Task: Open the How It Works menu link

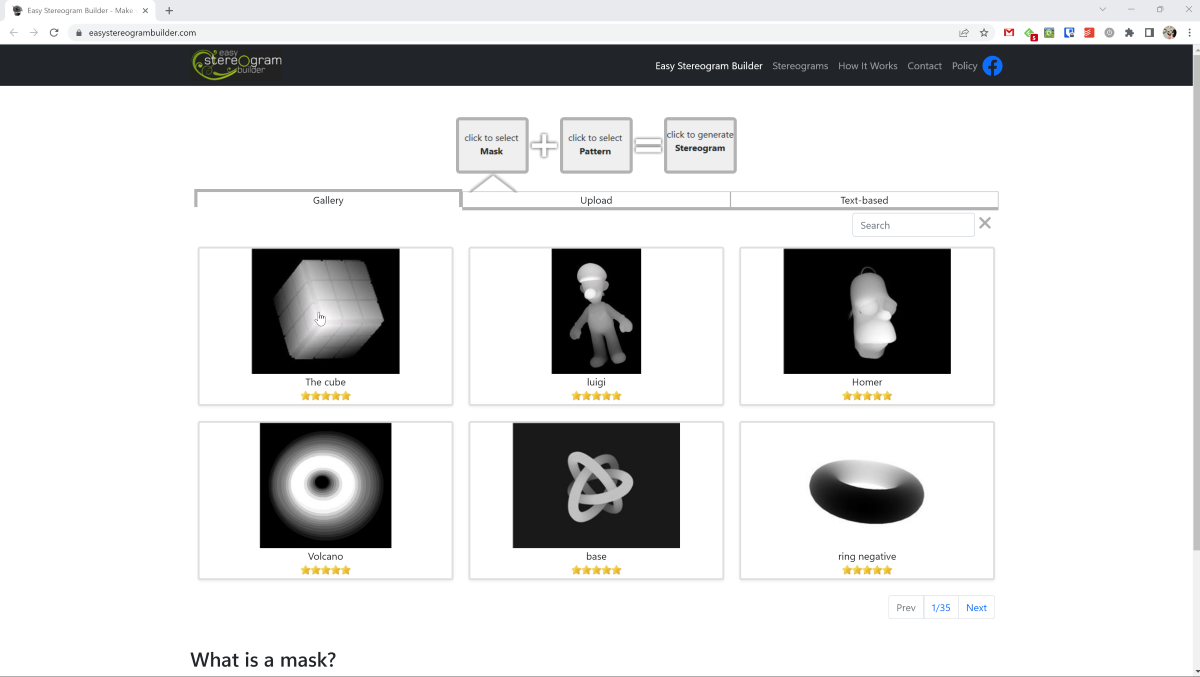Action: point(867,66)
